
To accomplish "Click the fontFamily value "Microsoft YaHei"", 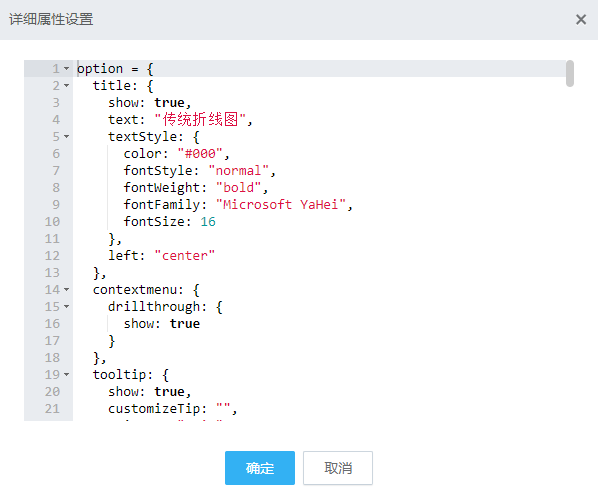I will pyautogui.click(x=281, y=205).
